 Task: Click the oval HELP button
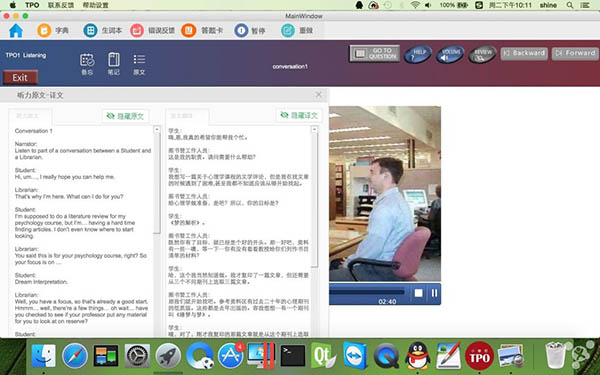click(418, 54)
